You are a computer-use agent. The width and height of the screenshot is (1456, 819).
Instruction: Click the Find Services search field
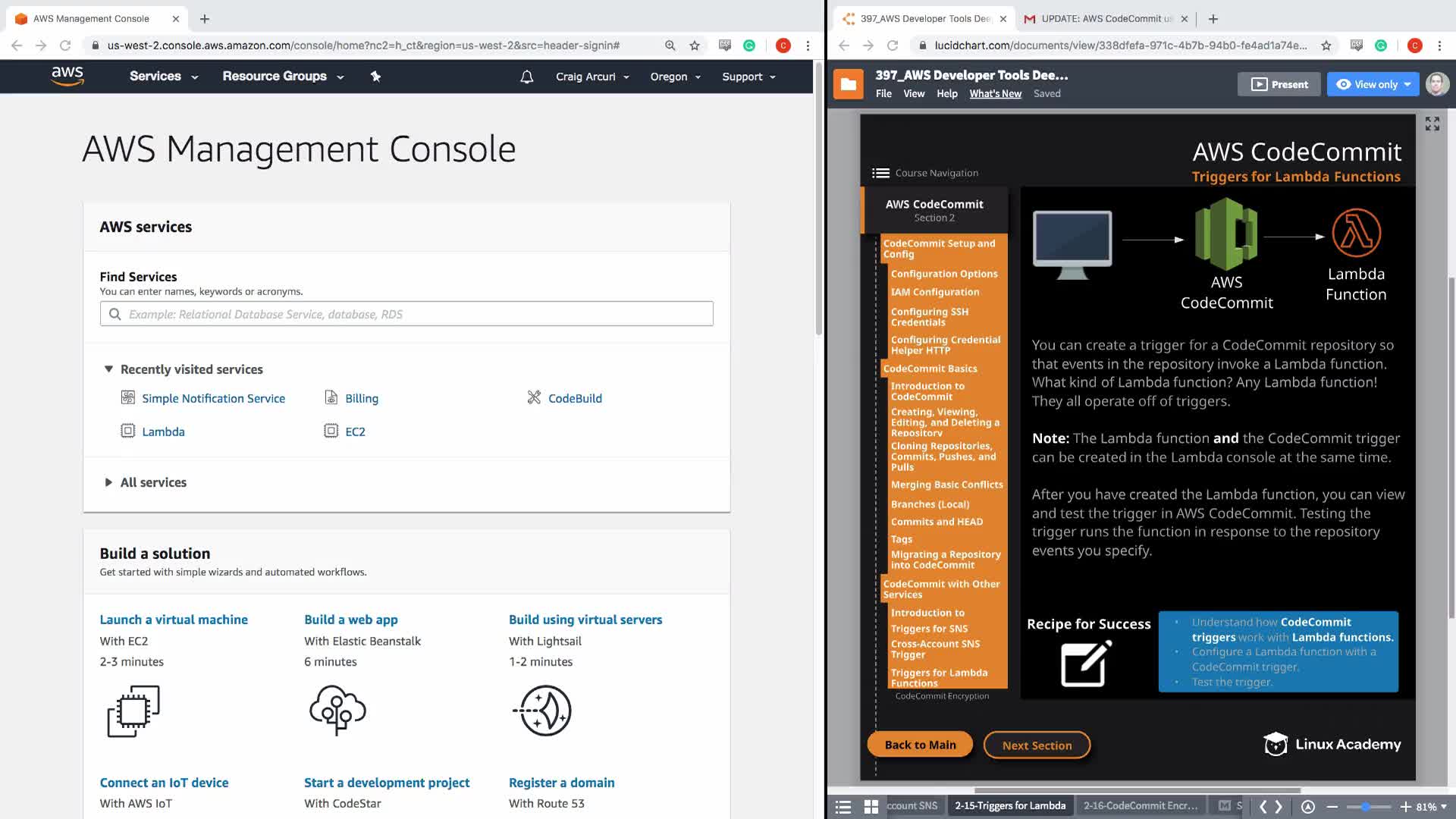[406, 314]
